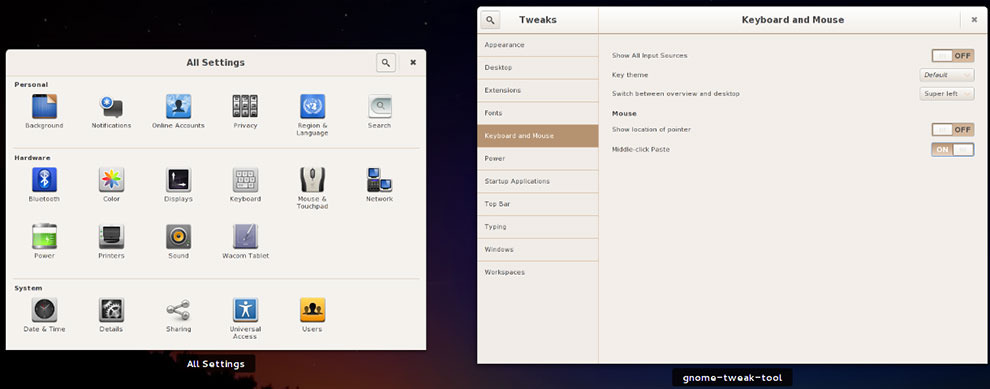Click search button in Tweaks header
The width and height of the screenshot is (990, 389).
coord(491,20)
